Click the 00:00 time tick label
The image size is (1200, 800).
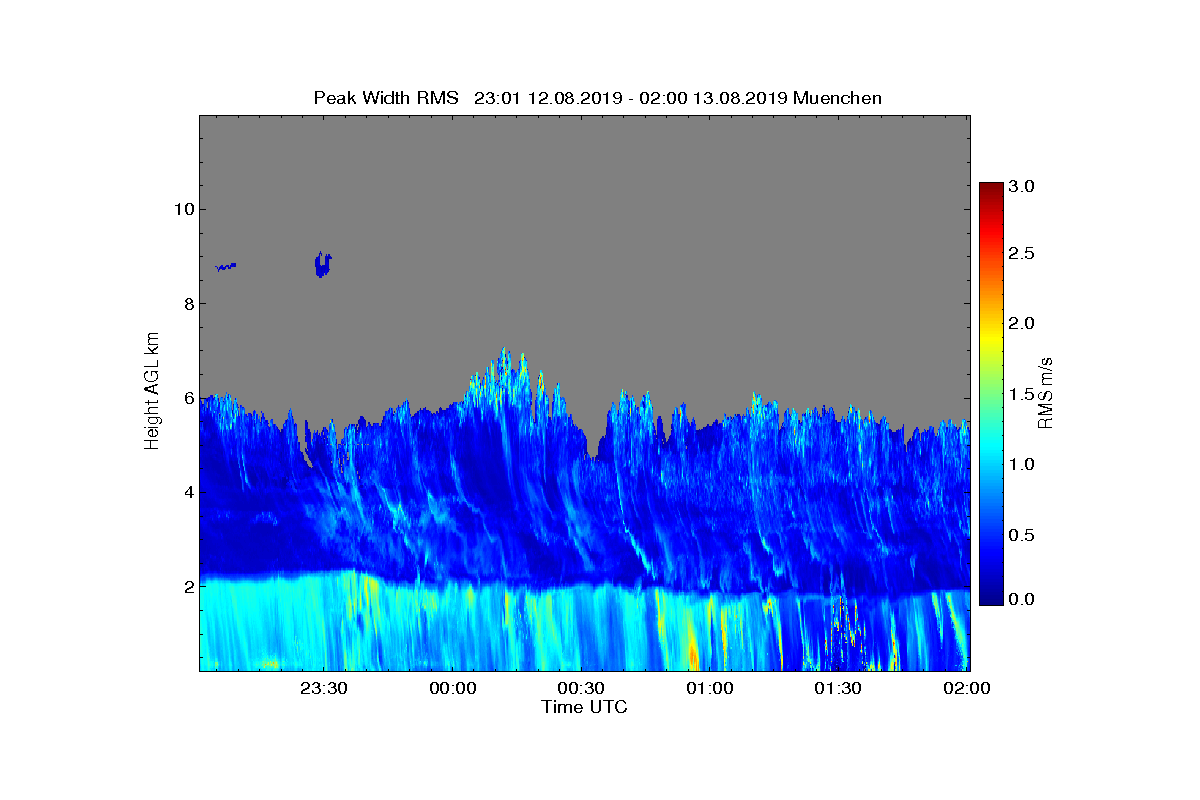[x=453, y=689]
